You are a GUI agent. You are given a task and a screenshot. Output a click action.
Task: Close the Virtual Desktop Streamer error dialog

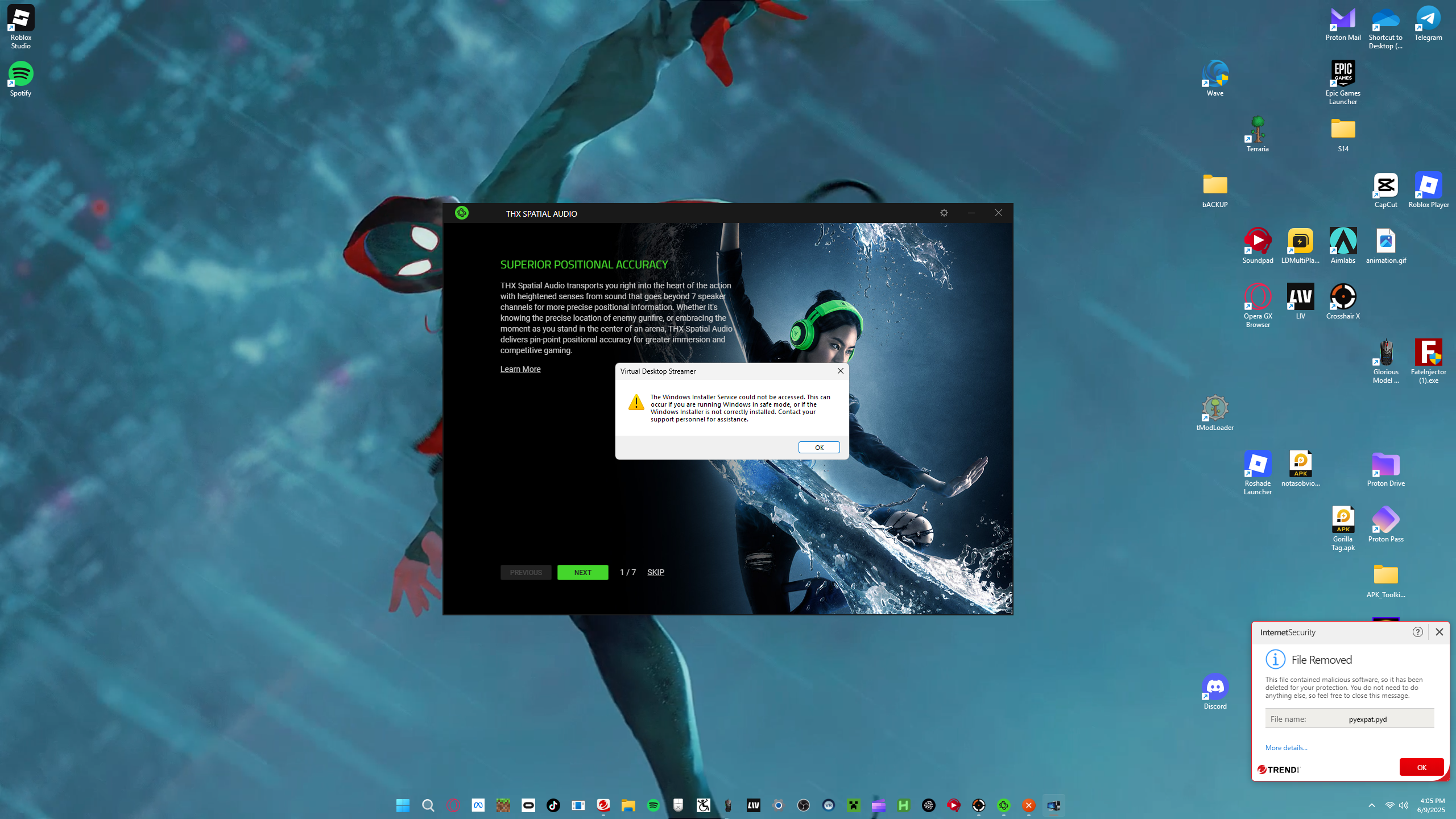(x=840, y=371)
